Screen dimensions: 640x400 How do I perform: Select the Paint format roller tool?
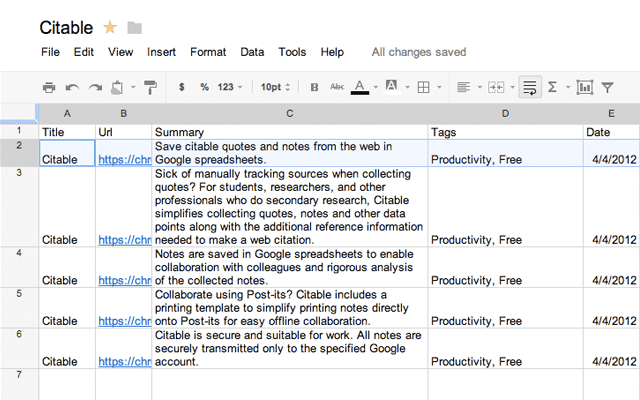(x=150, y=87)
